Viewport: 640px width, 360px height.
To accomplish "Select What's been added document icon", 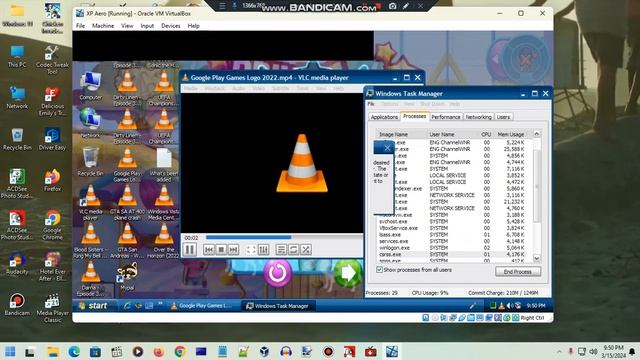I will (x=164, y=165).
